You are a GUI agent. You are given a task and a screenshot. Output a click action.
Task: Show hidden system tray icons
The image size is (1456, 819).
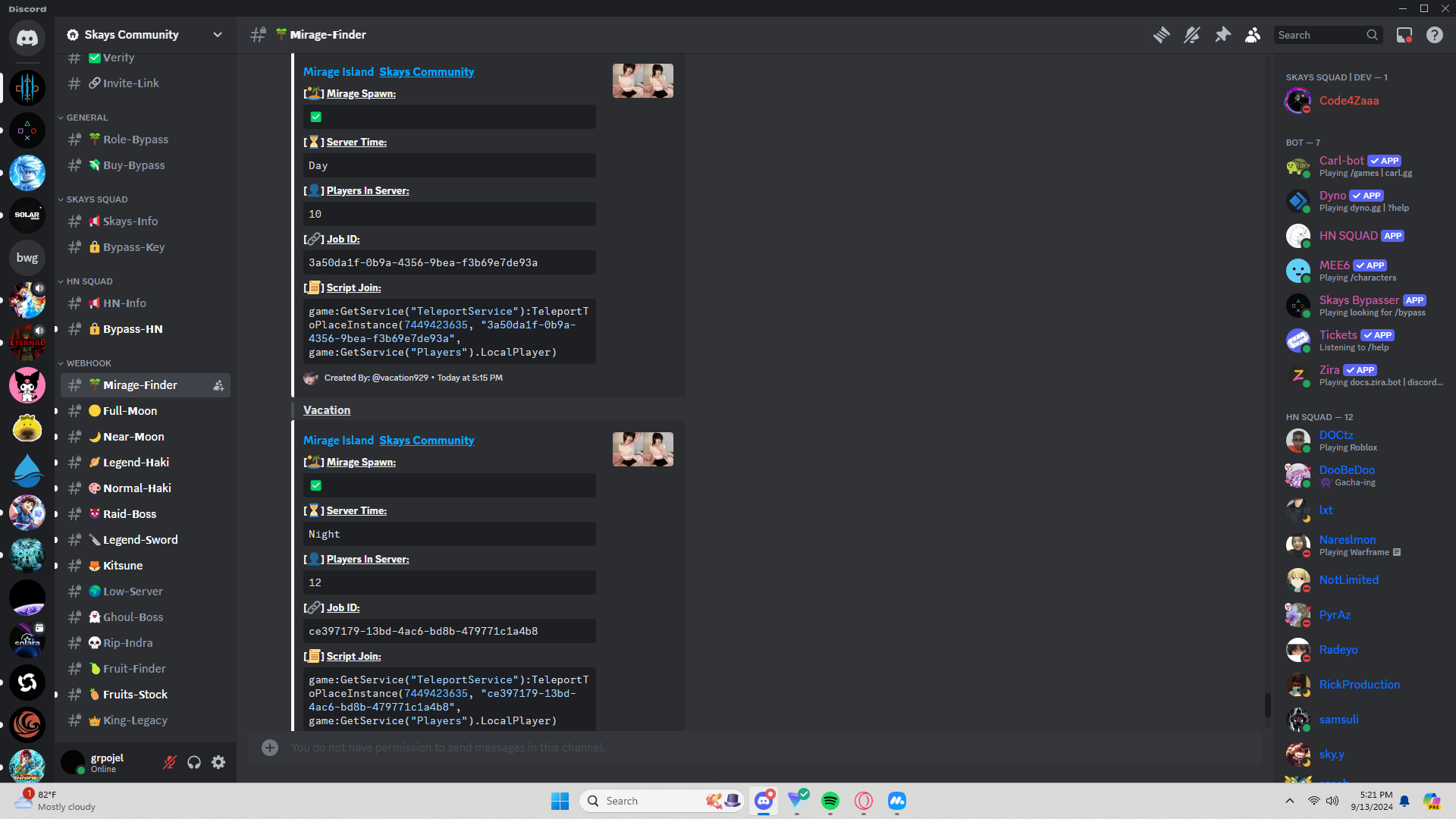[1290, 801]
